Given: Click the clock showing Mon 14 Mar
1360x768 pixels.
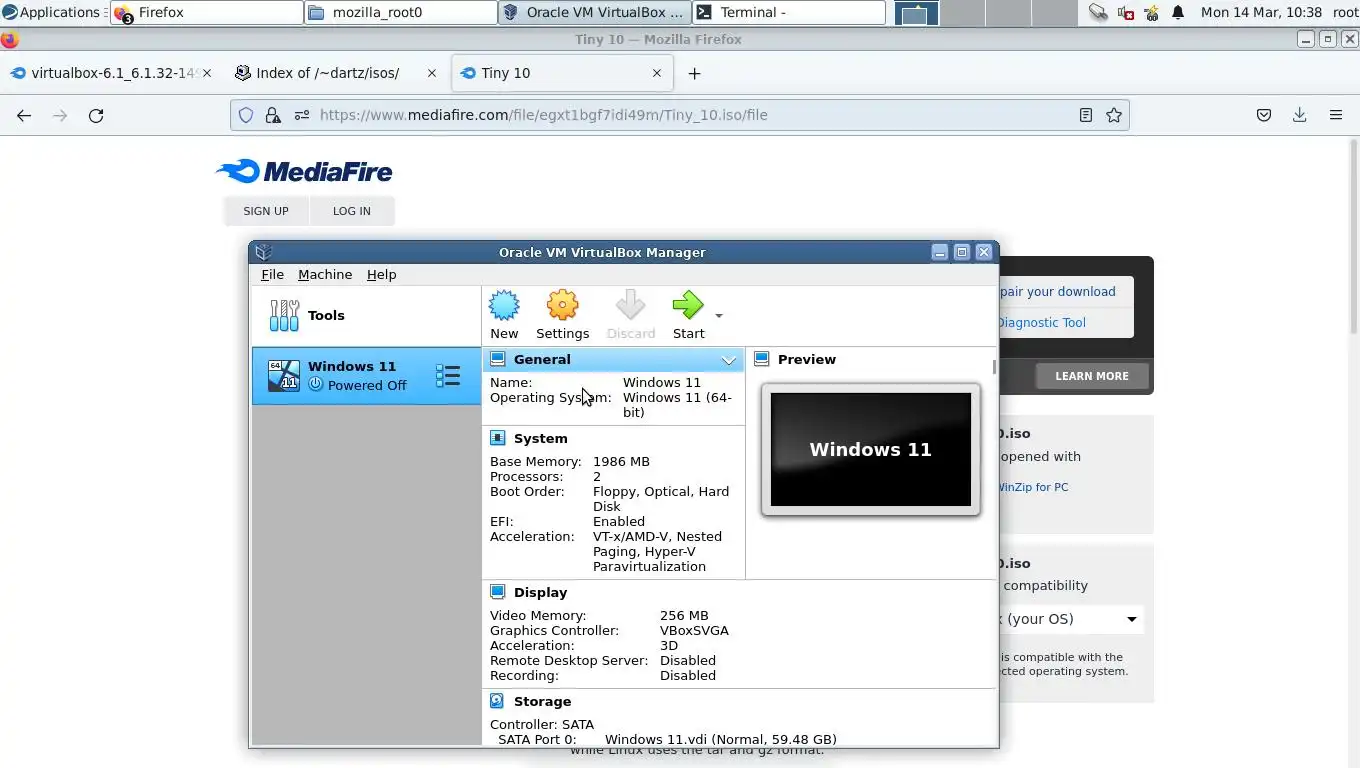Looking at the screenshot, I should [1261, 12].
